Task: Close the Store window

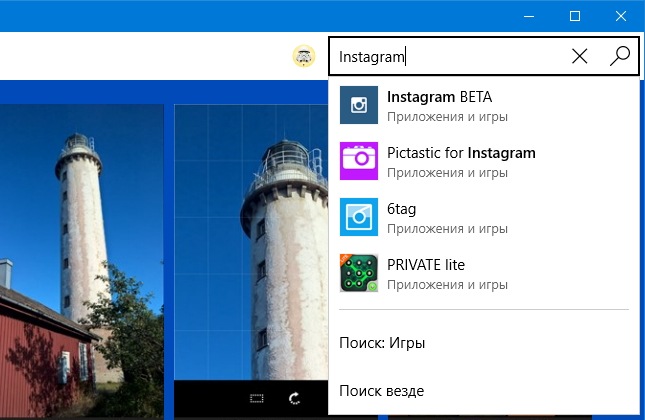Action: (621, 16)
